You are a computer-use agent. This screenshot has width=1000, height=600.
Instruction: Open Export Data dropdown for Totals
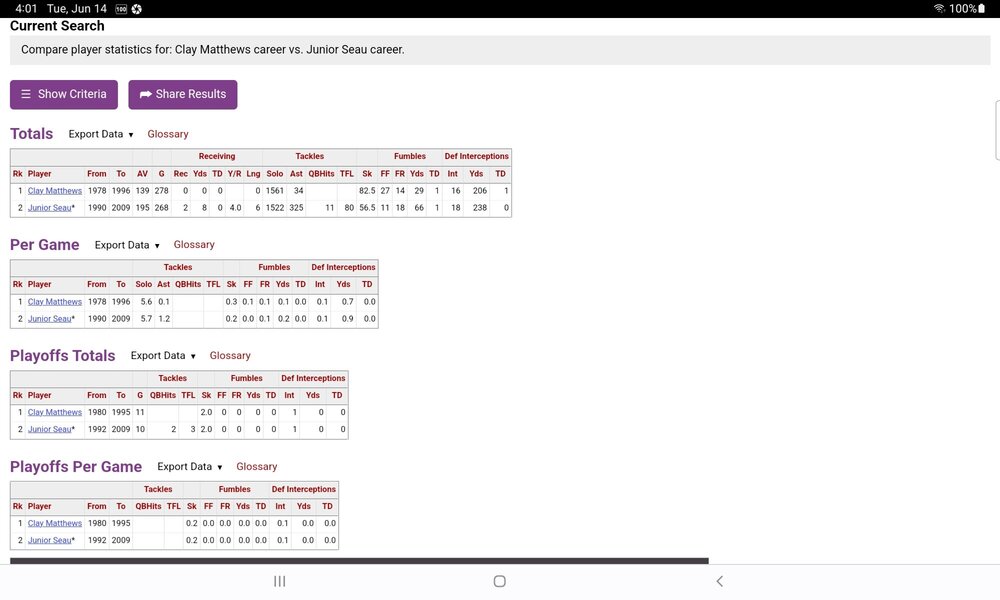point(101,134)
